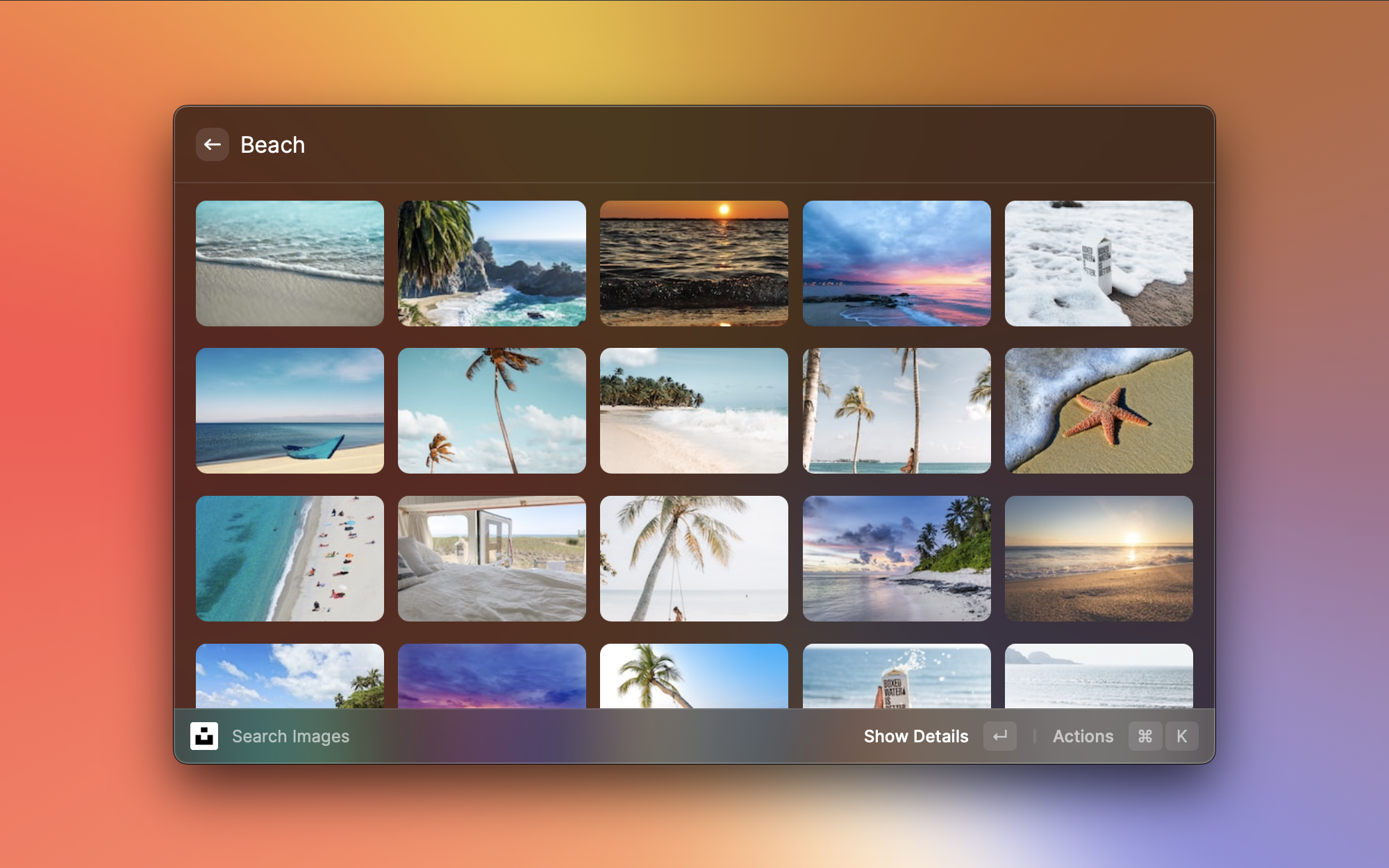
Task: Select the shallow turquoise wave on sand photo
Action: pos(290,264)
